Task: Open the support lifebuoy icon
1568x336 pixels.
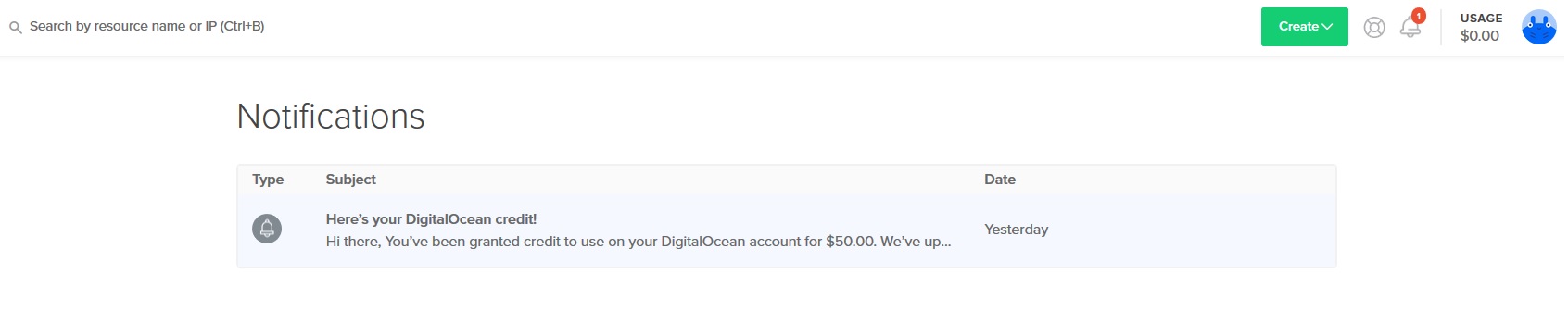Action: 1374,28
